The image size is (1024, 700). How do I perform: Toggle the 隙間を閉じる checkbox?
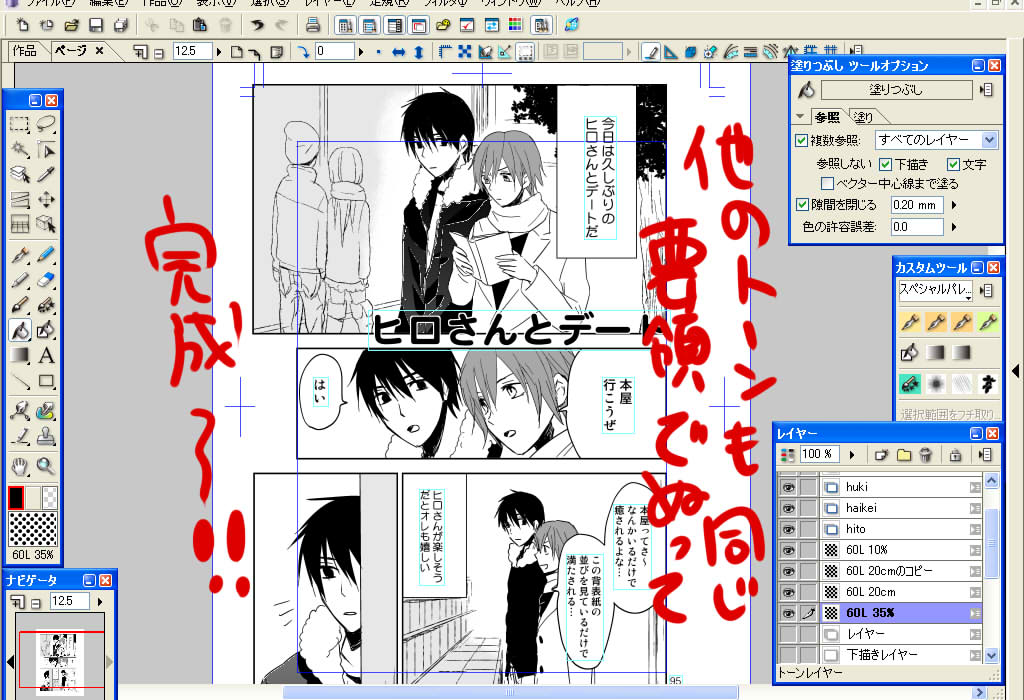(x=802, y=204)
